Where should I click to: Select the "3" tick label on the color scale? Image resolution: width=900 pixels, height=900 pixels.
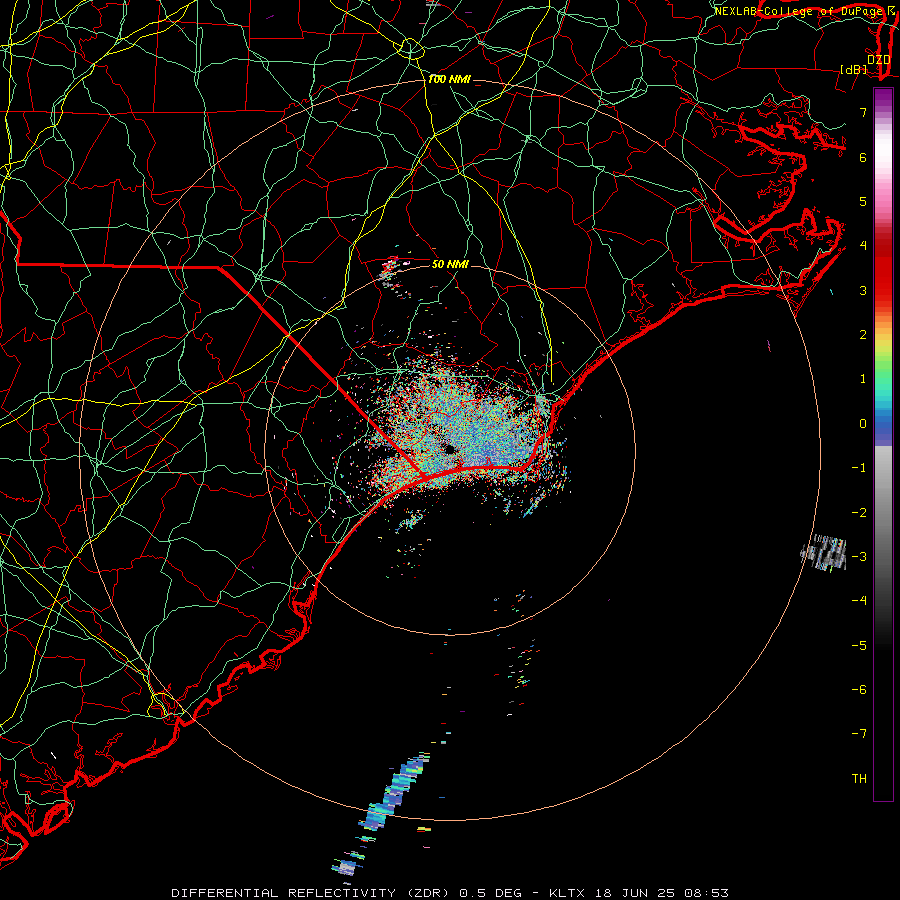click(863, 290)
